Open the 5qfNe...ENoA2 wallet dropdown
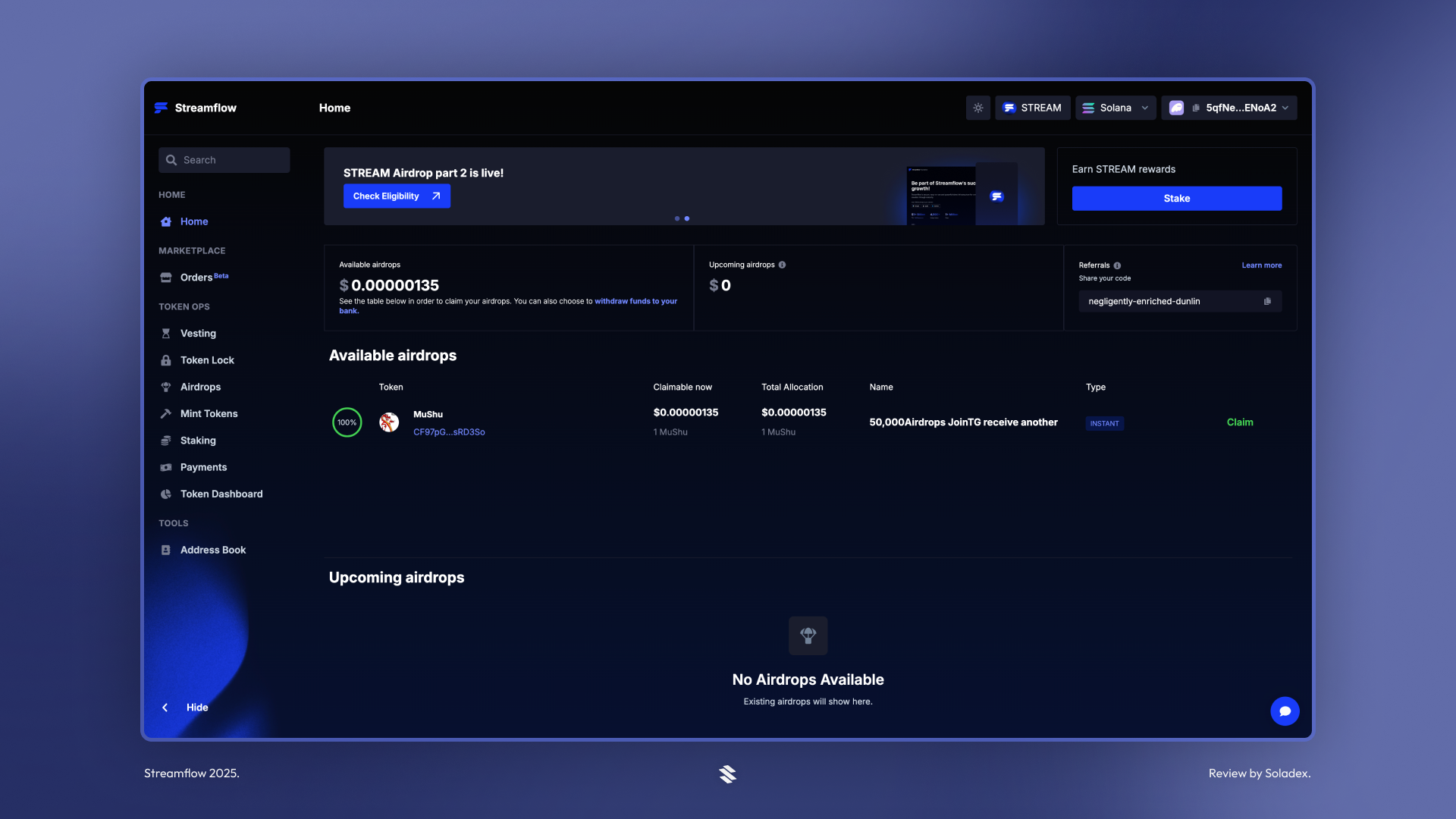 coord(1229,108)
